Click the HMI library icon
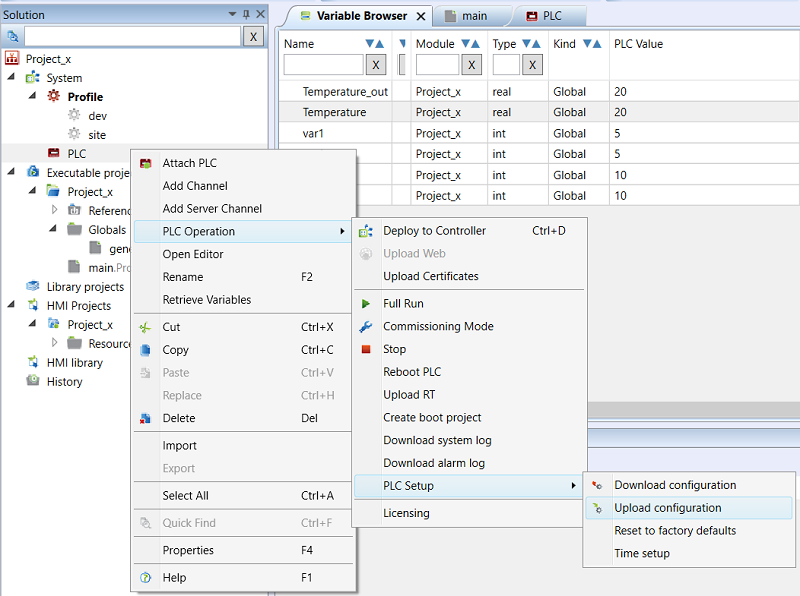 point(33,362)
